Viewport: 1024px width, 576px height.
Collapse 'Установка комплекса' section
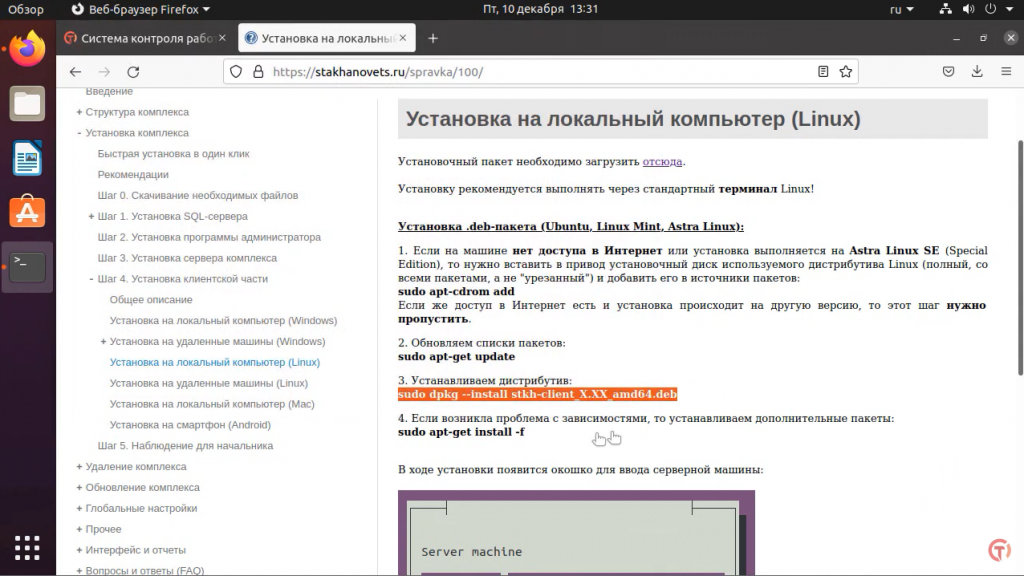[79, 133]
